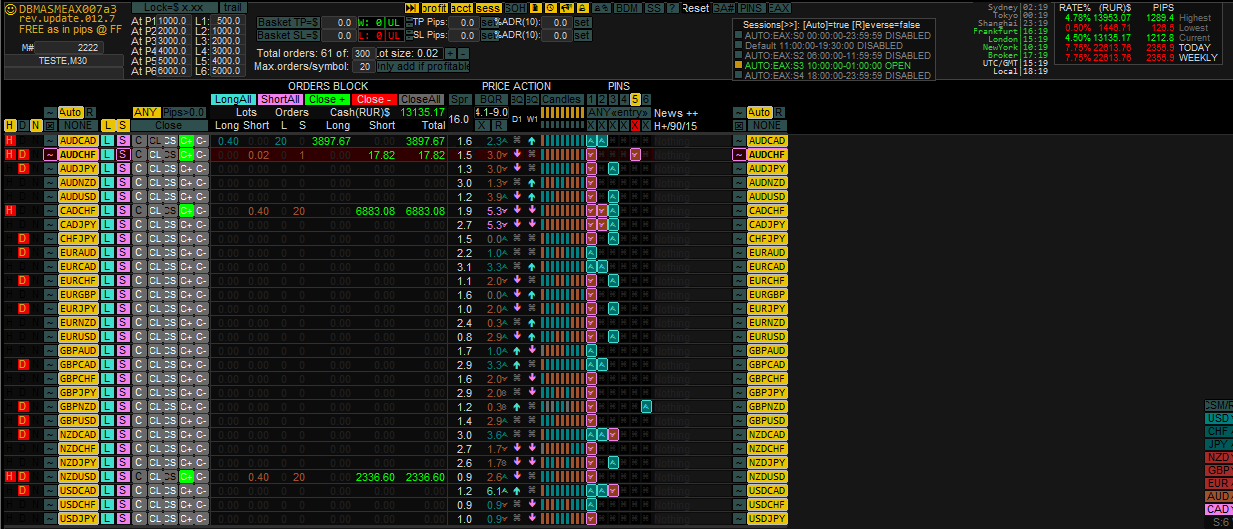
Task: Click the yellow L header button
Action: pyautogui.click(x=108, y=125)
